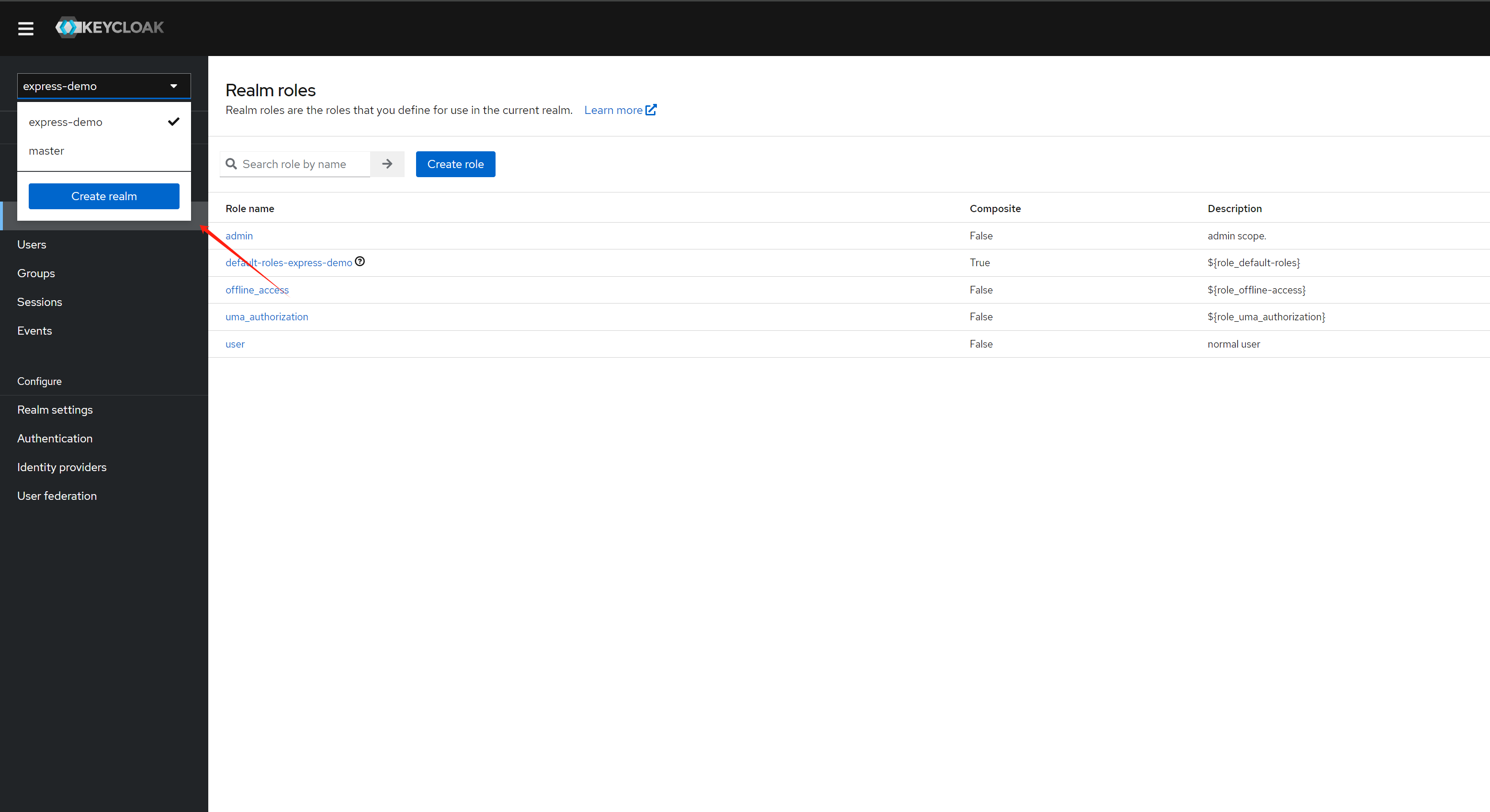Toggle the hamburger navigation menu
Viewport: 1490px width, 812px height.
click(25, 28)
